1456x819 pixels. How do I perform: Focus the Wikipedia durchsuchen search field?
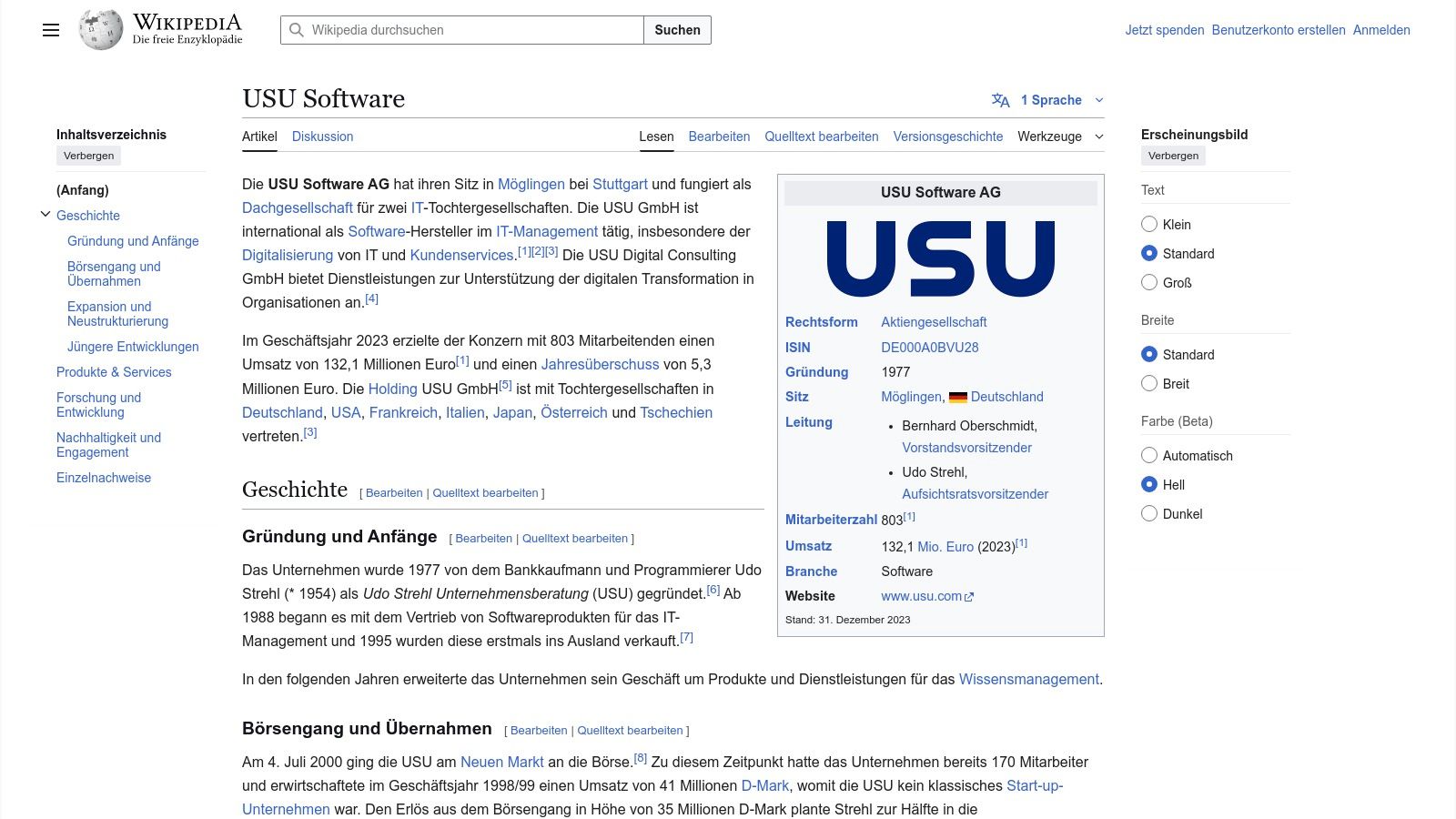coord(462,30)
